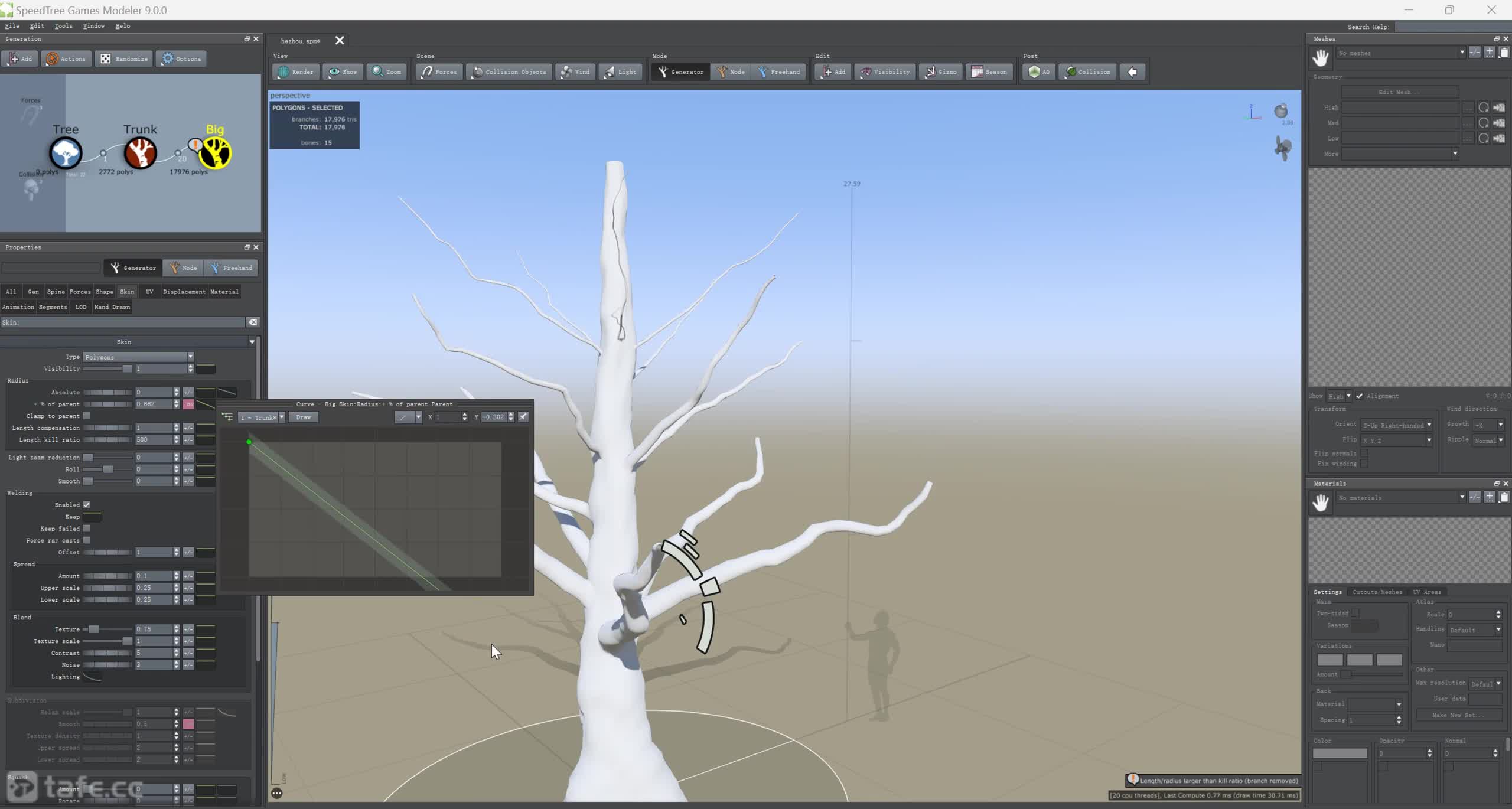Click the hand icon in Meshes panel

tap(1321, 57)
